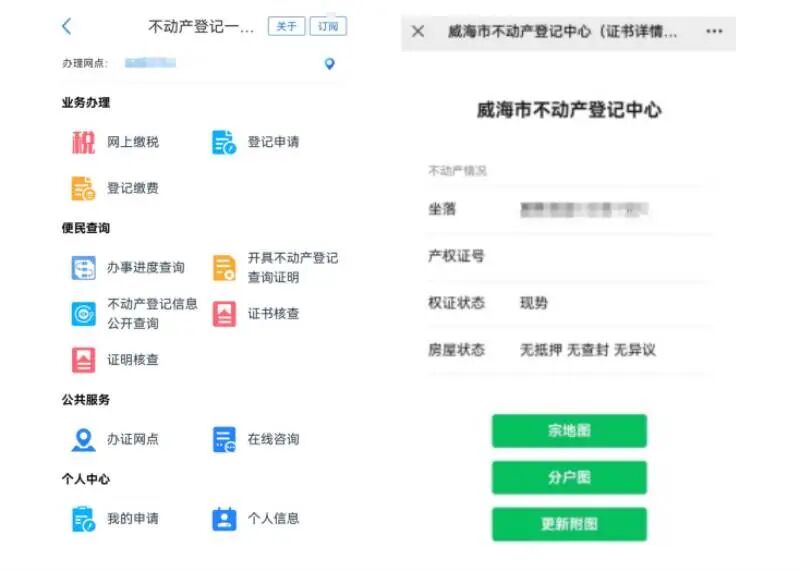This screenshot has width=800, height=571.
Task: Open 办事进度查询 icon
Action: click(x=83, y=267)
